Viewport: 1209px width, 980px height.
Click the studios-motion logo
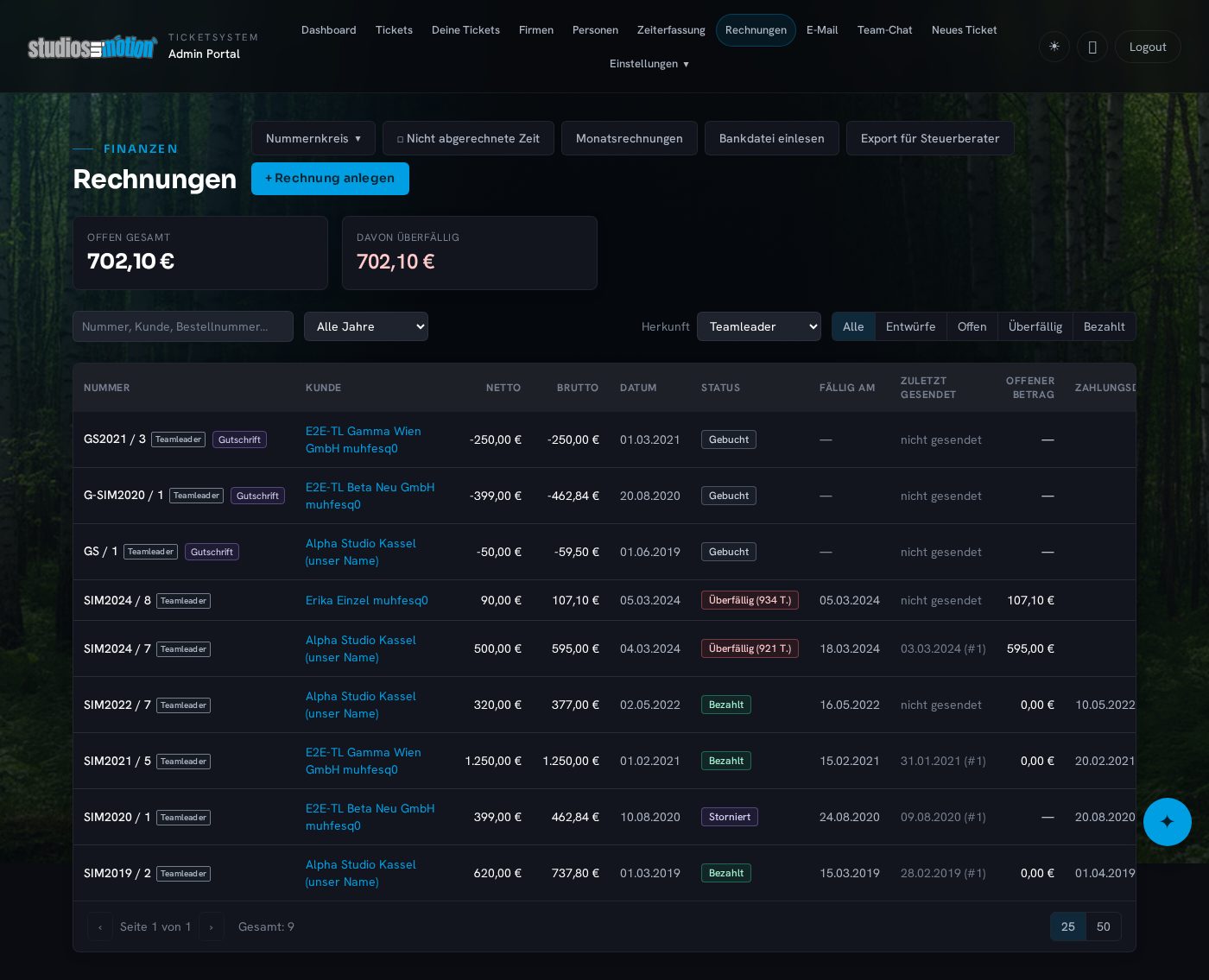(x=92, y=47)
